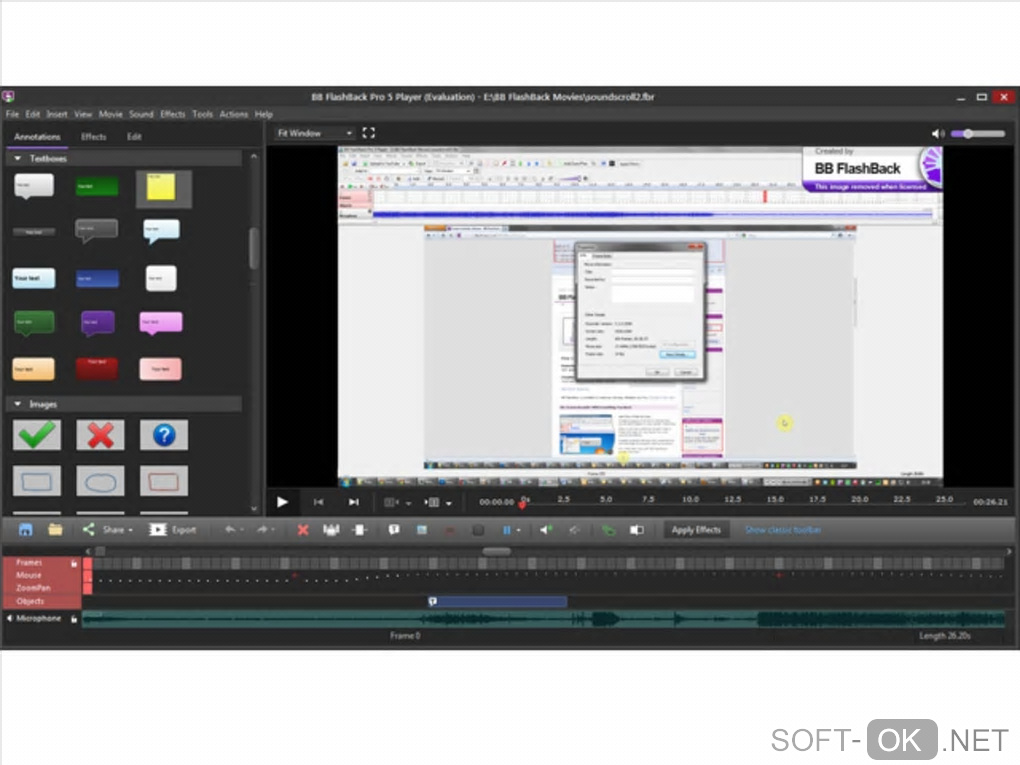The height and width of the screenshot is (765, 1020).
Task: Select the green rectangle textbox
Action: click(x=97, y=186)
